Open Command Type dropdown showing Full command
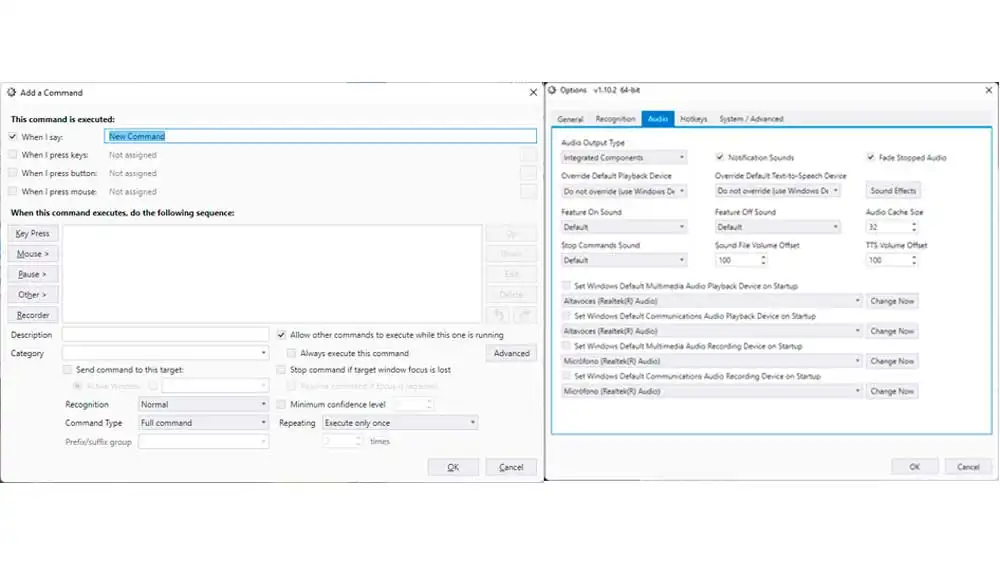This screenshot has height=567, width=1000. pos(203,423)
